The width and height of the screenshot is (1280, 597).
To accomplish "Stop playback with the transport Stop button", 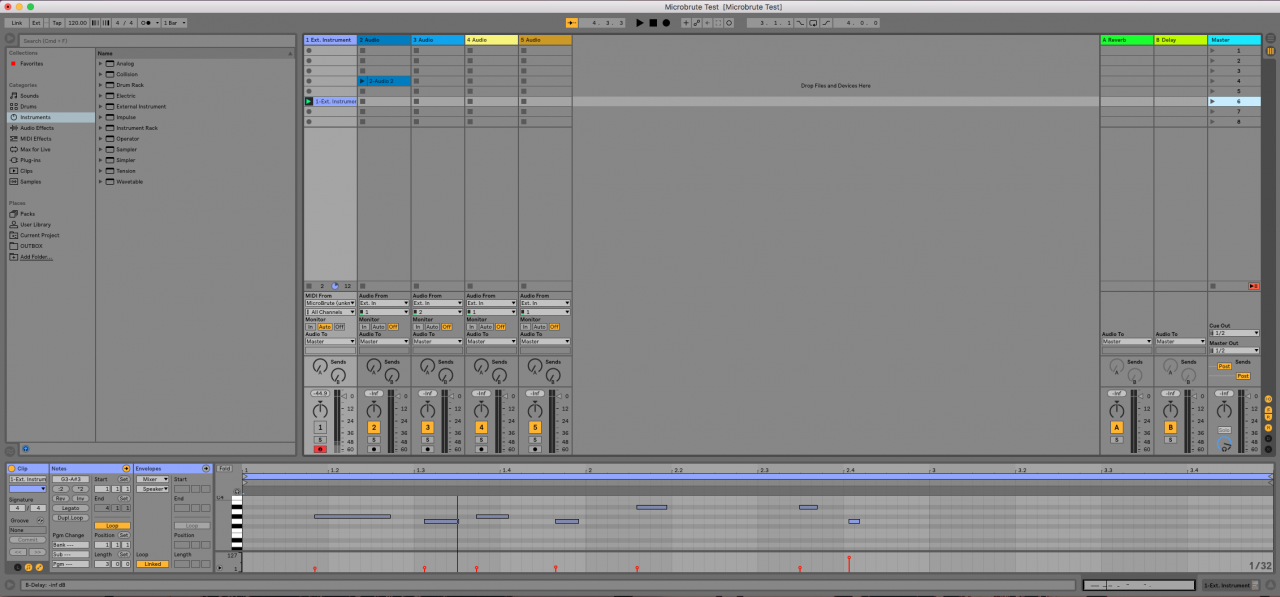I will [x=653, y=22].
